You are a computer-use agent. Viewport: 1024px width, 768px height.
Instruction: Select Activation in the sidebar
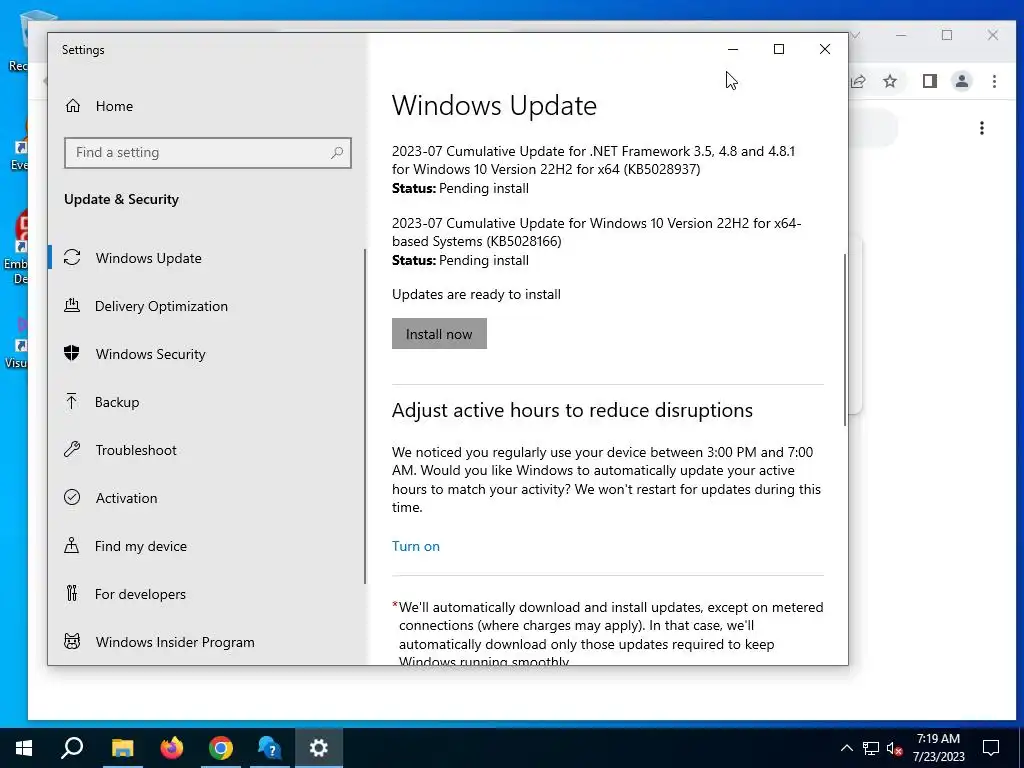[x=126, y=498]
